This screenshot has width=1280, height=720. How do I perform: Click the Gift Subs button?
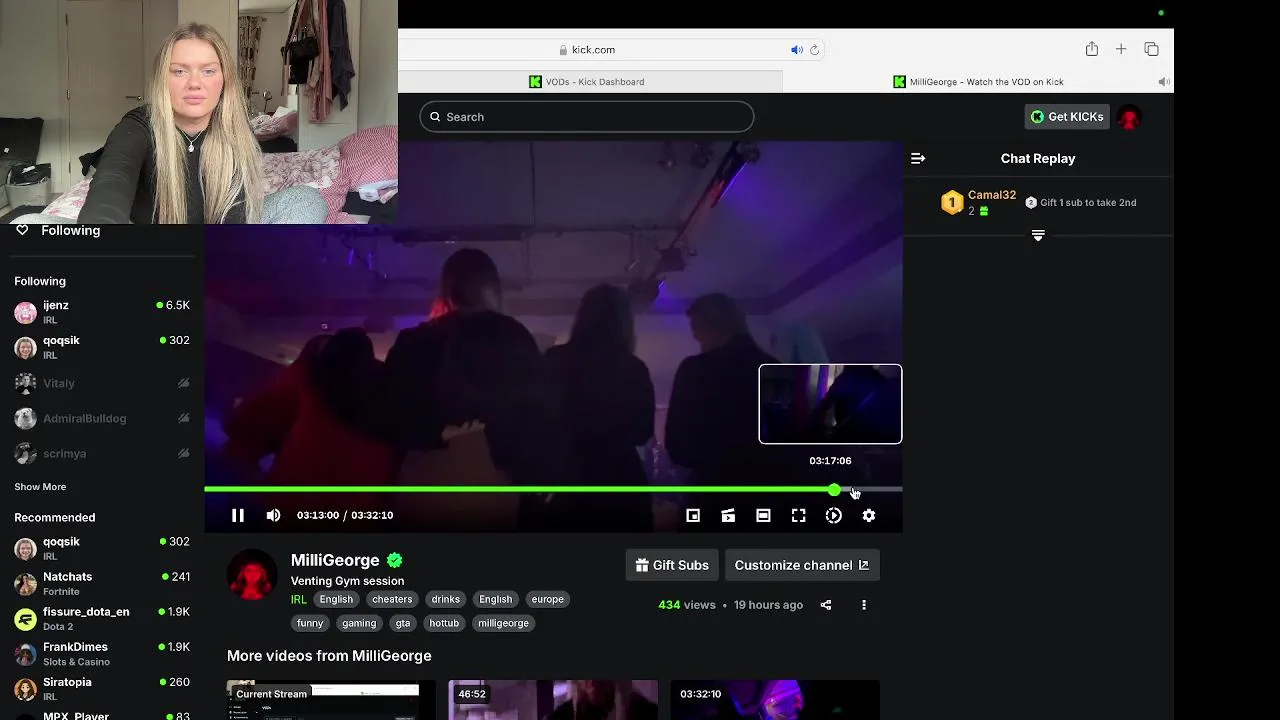[x=672, y=565]
